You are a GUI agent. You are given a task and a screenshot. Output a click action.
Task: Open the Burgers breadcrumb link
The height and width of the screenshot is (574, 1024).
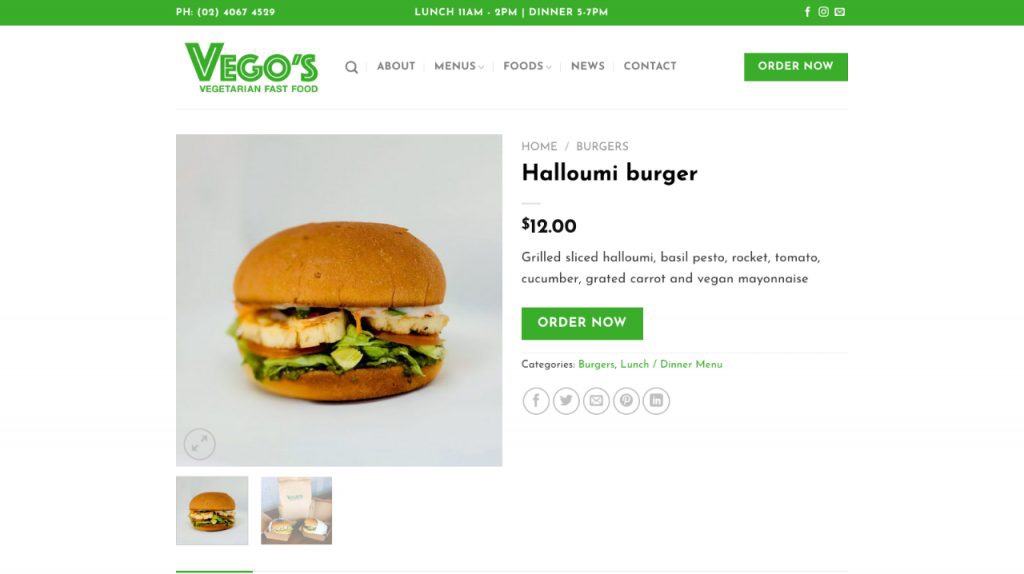602,146
